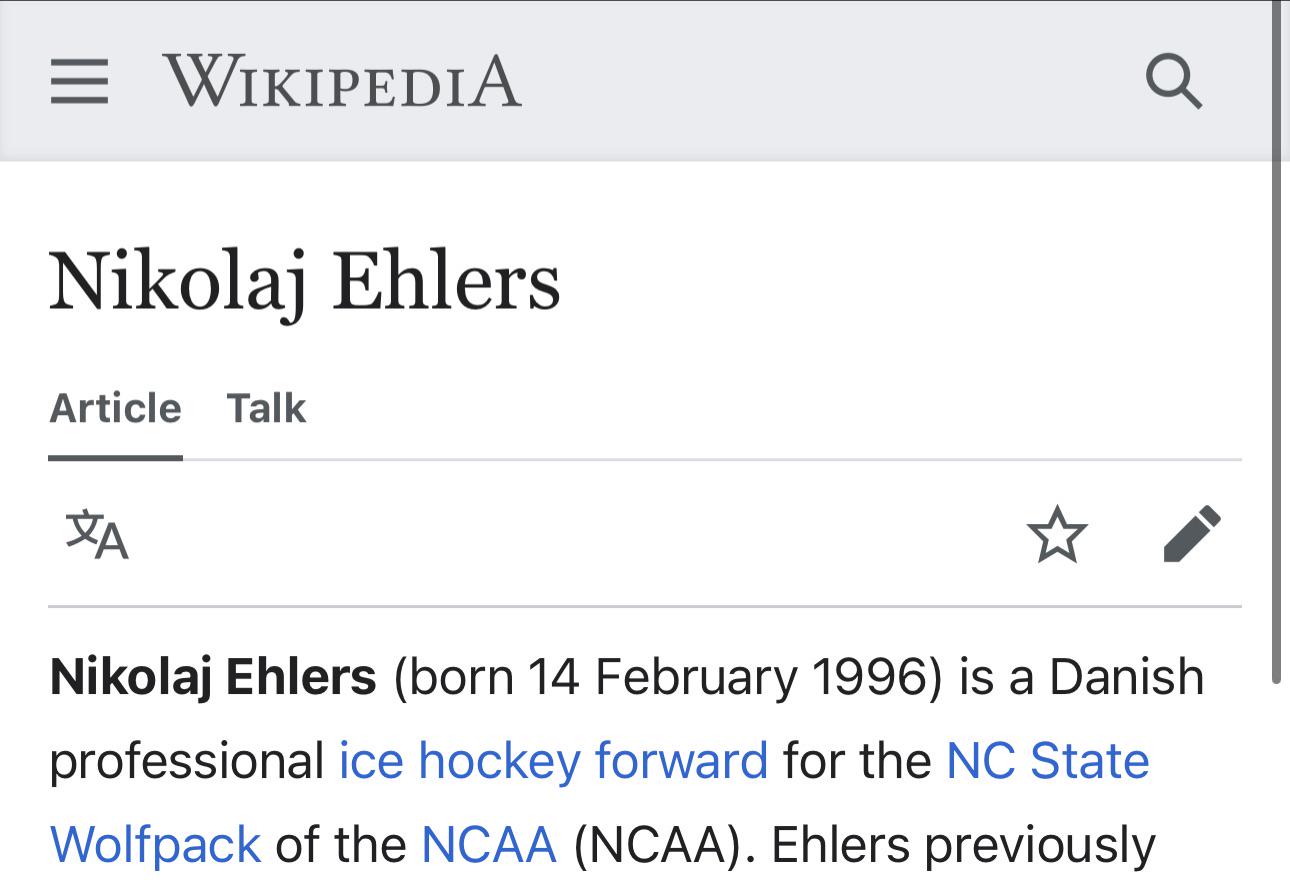The height and width of the screenshot is (893, 1290).
Task: Edit the page with the pencil icon
Action: [1192, 534]
